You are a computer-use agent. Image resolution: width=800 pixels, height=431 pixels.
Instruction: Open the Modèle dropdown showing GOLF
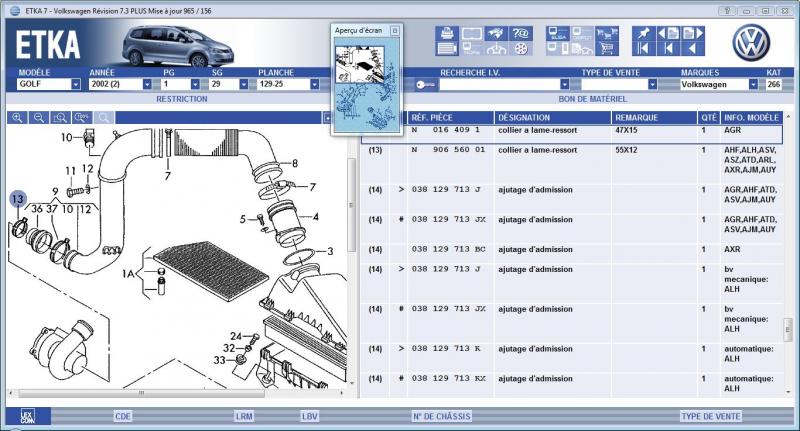tap(76, 84)
